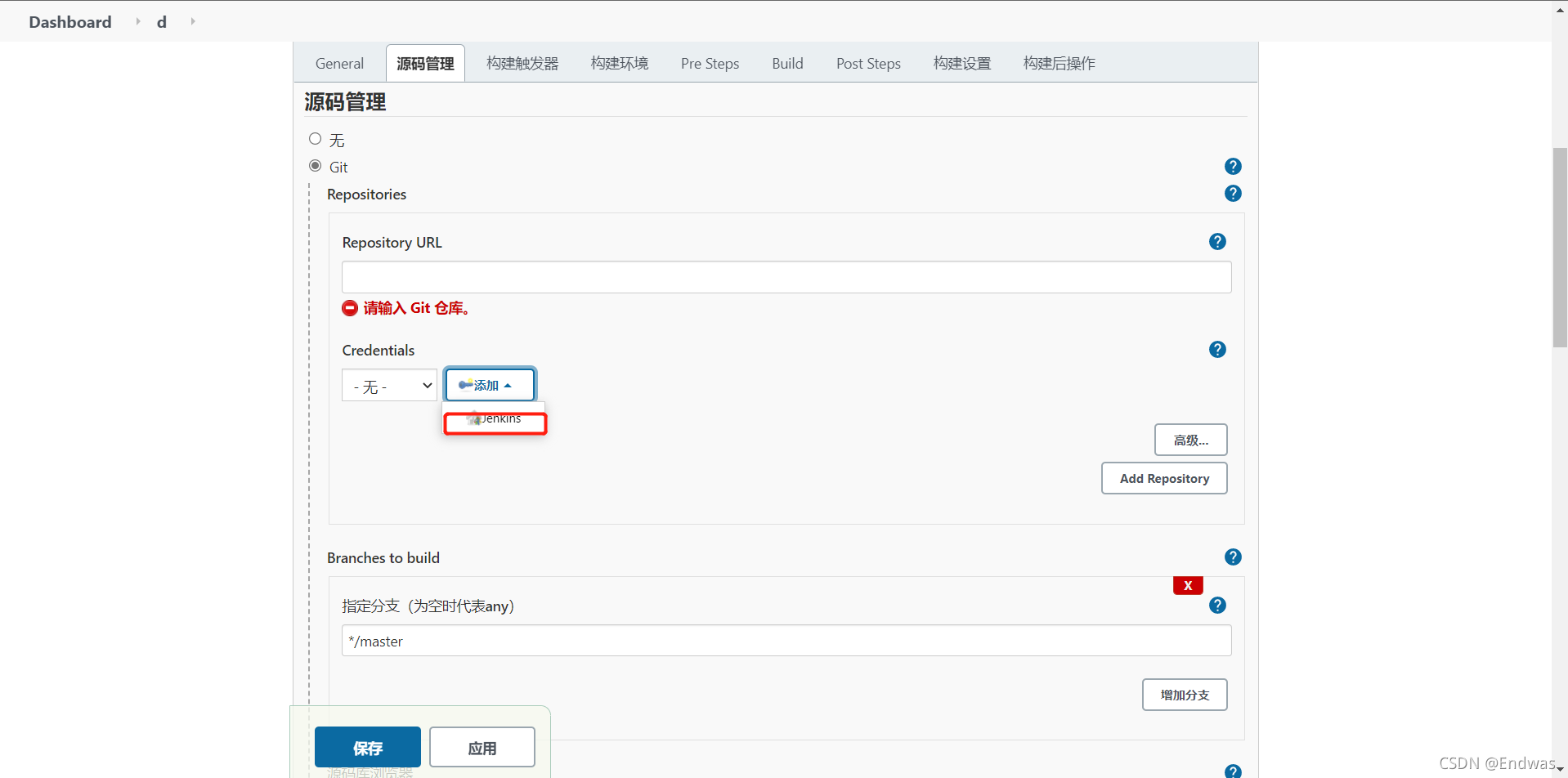The width and height of the screenshot is (1568, 778).
Task: Open help for Branches to build
Action: pos(1233,557)
